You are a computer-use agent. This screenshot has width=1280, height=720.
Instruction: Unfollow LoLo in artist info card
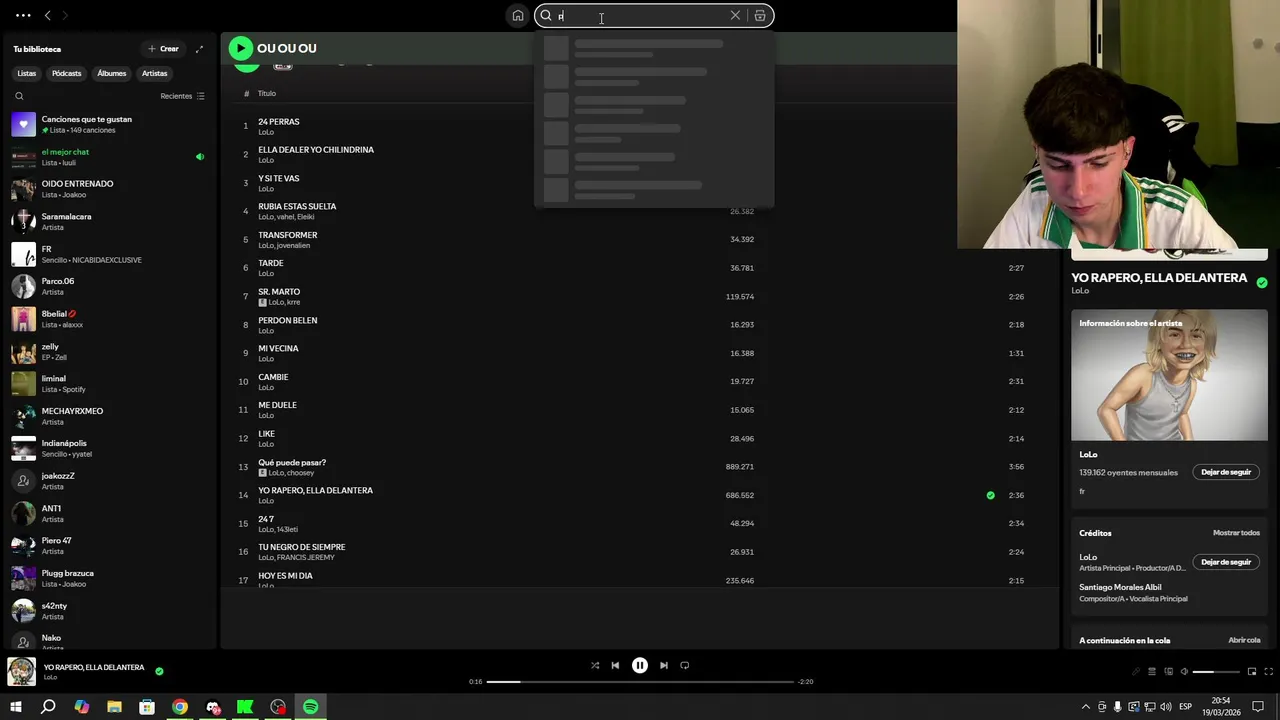pyautogui.click(x=1226, y=472)
